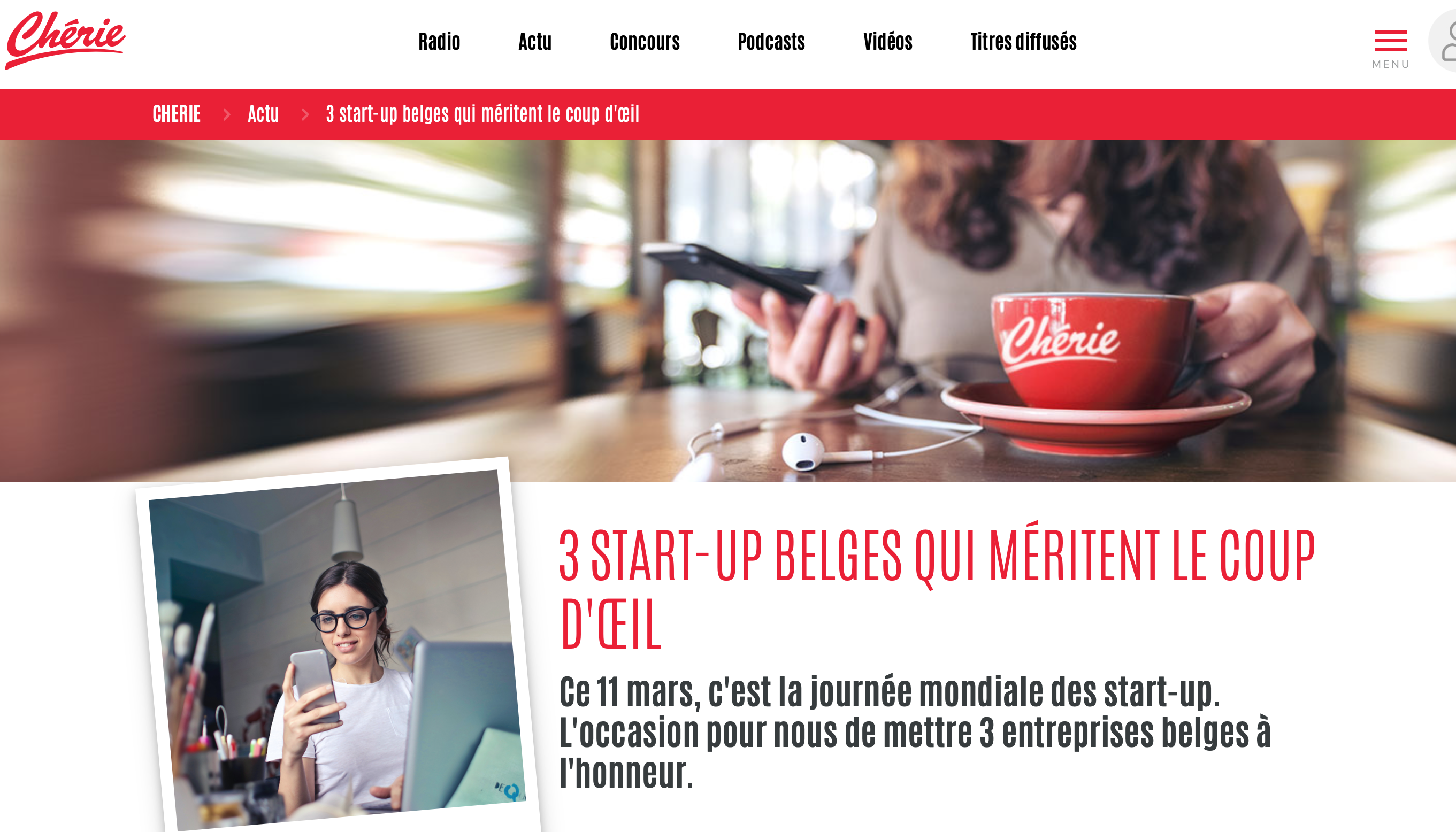The width and height of the screenshot is (1456, 832).
Task: Click the polaroid photo of woman with phone
Action: pos(339,646)
